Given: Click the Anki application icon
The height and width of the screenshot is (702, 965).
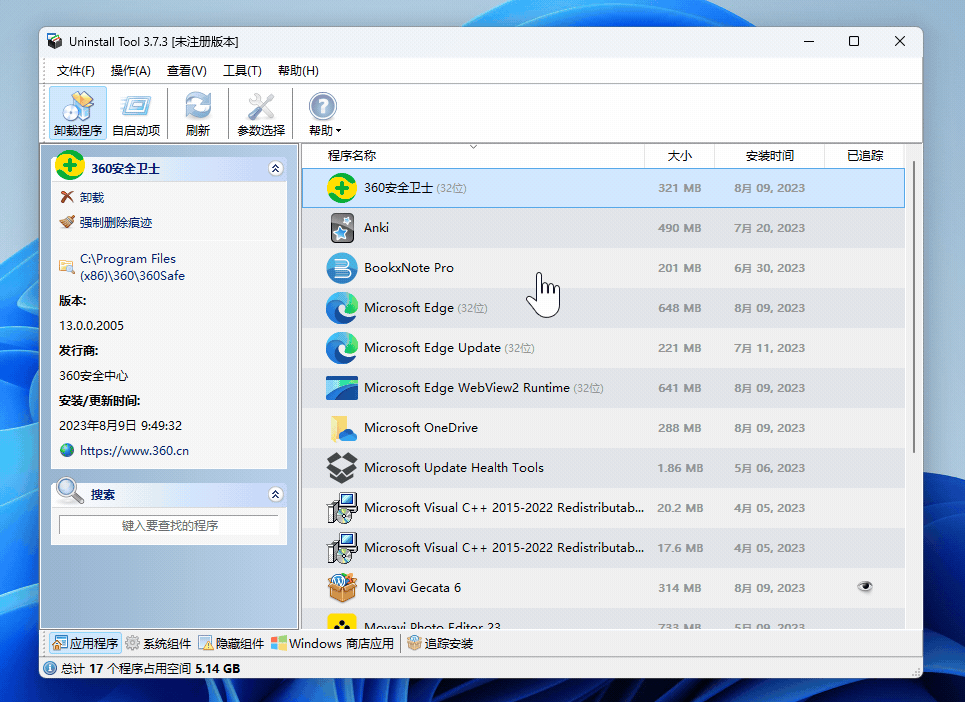Looking at the screenshot, I should 343,228.
